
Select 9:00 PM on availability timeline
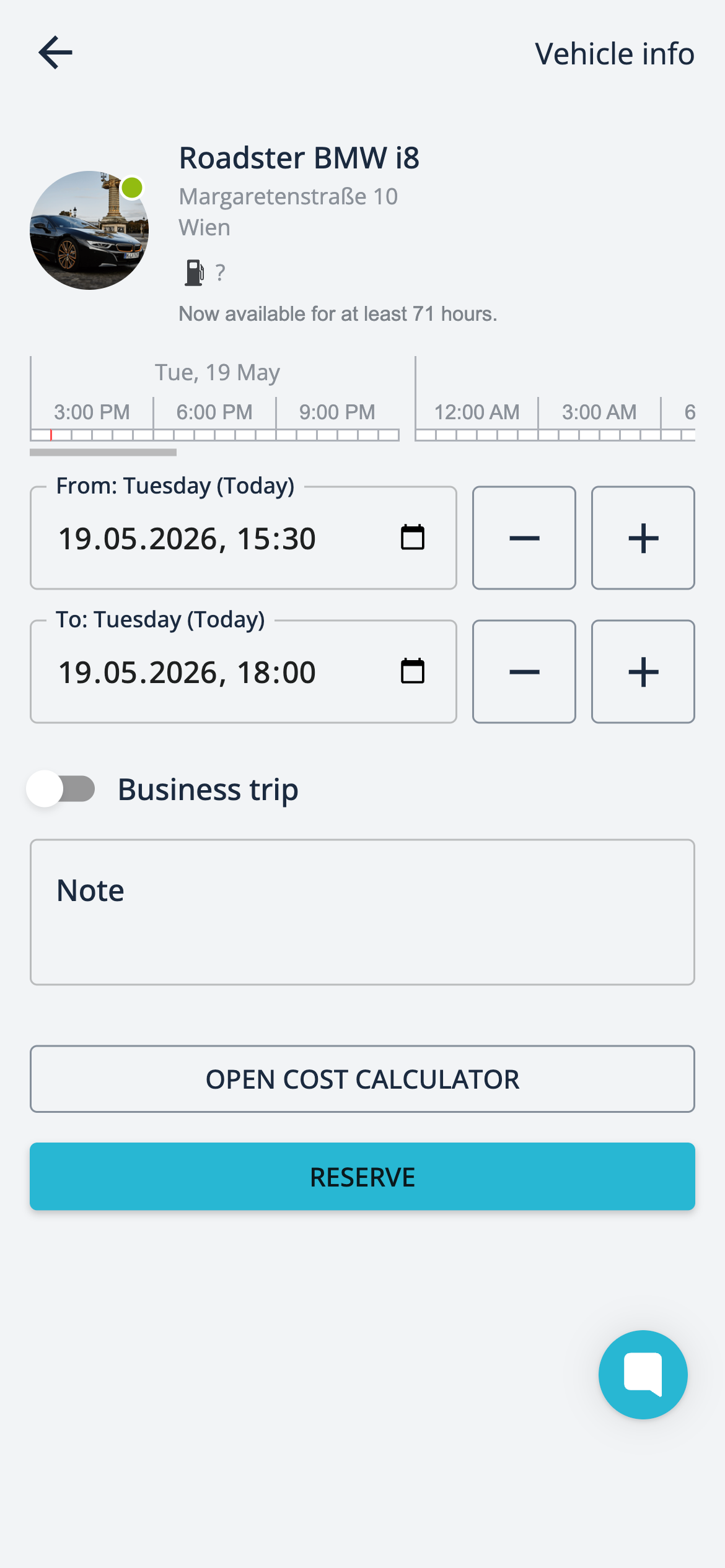pos(337,412)
